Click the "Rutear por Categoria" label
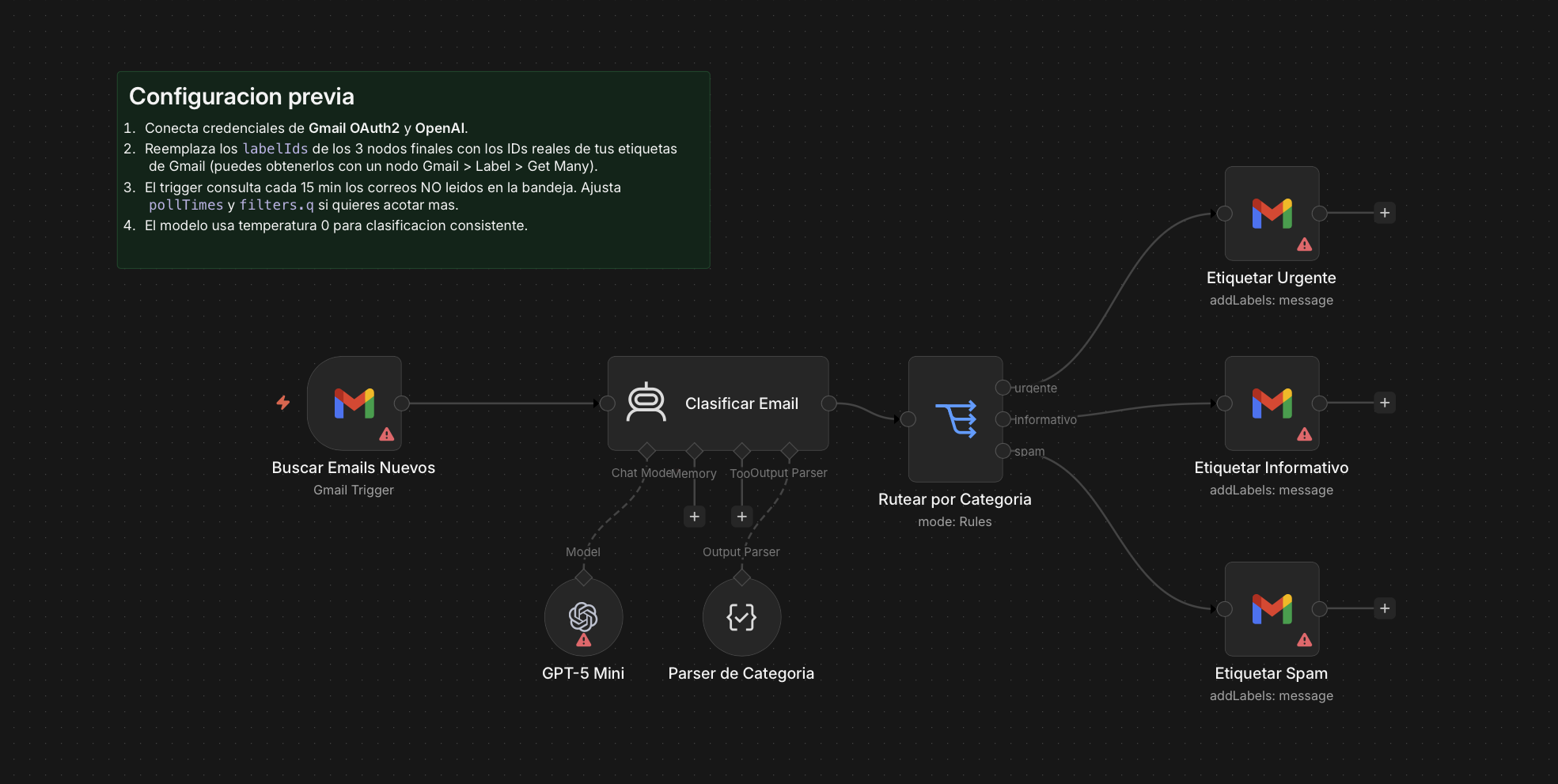Screen dimensions: 1558x784 click(955, 499)
